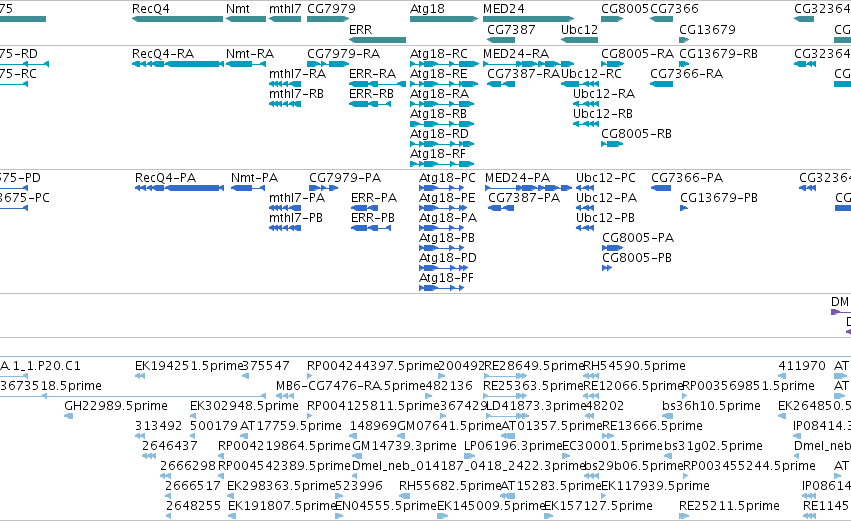Select the CG7979 gene arrow

coord(328,19)
